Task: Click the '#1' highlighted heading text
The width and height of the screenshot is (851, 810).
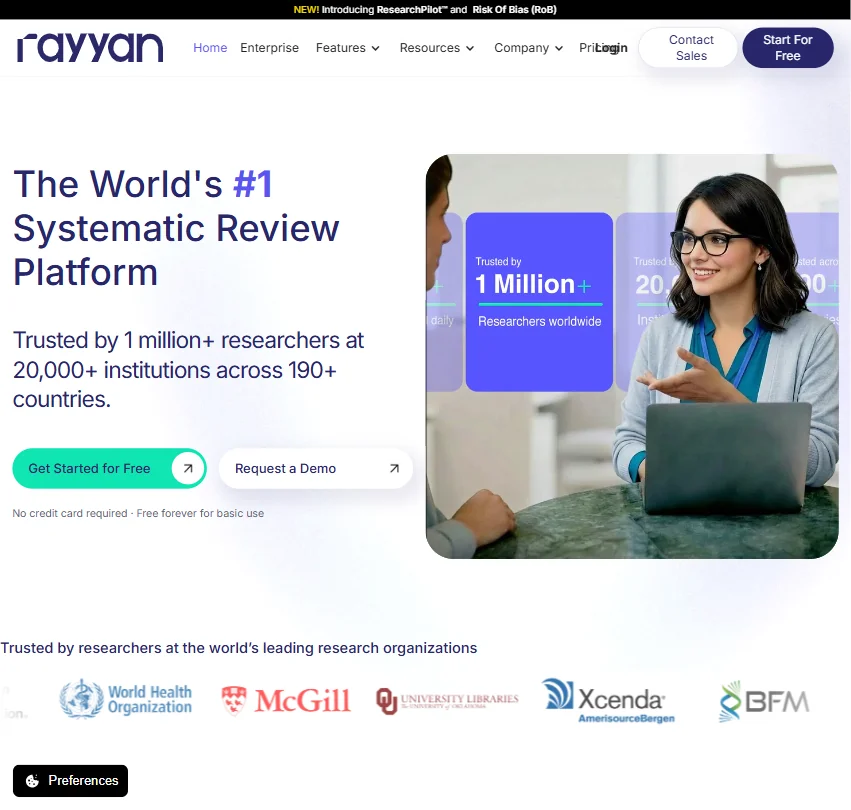Action: click(252, 184)
